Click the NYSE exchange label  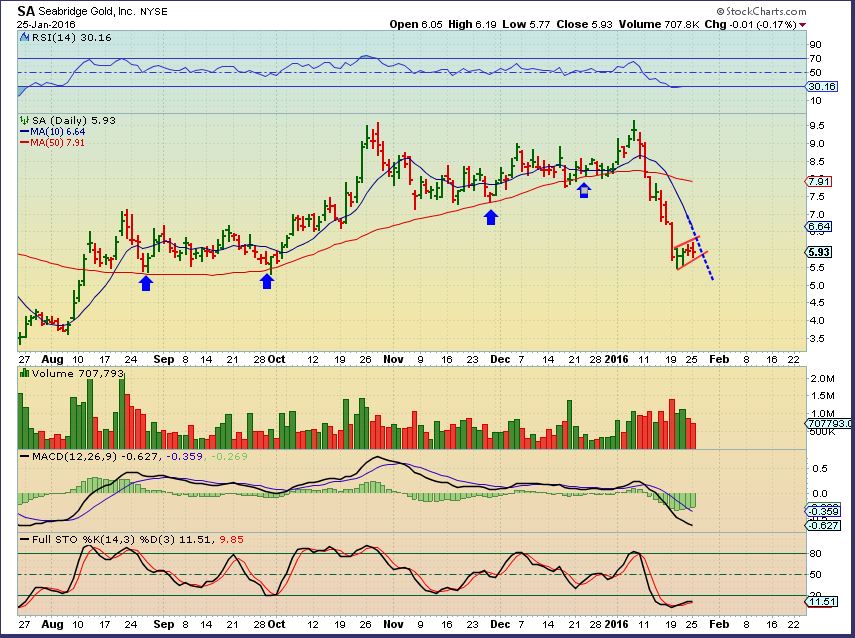point(153,11)
